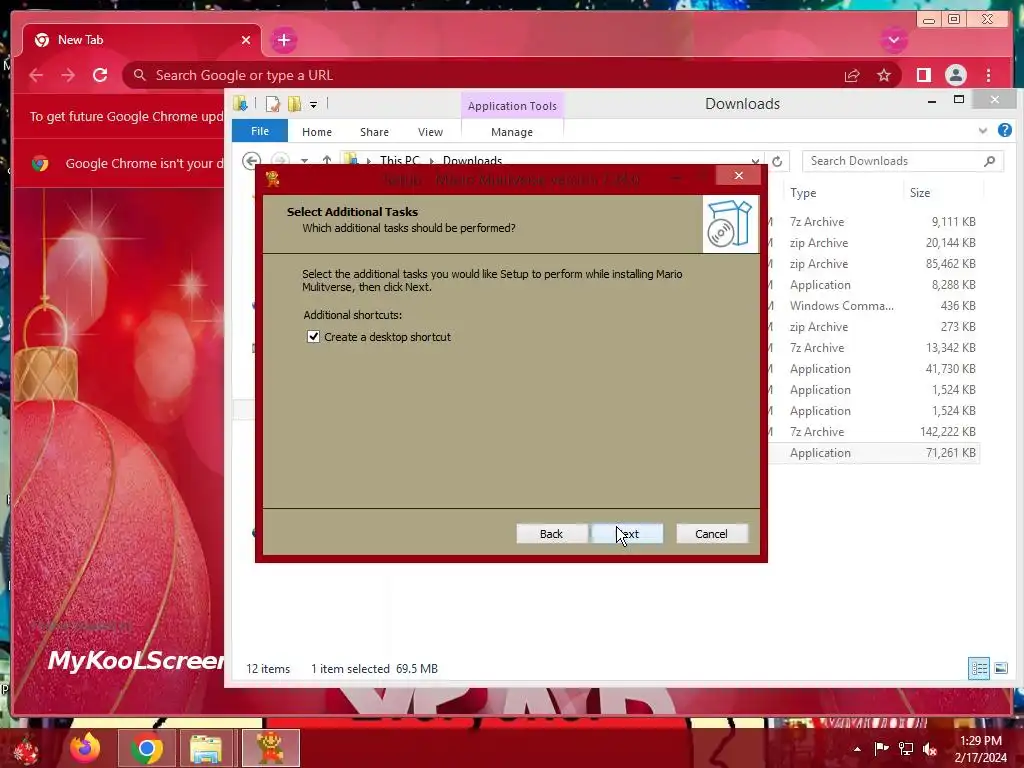Expand the Explorer ribbon chevron

pos(982,131)
